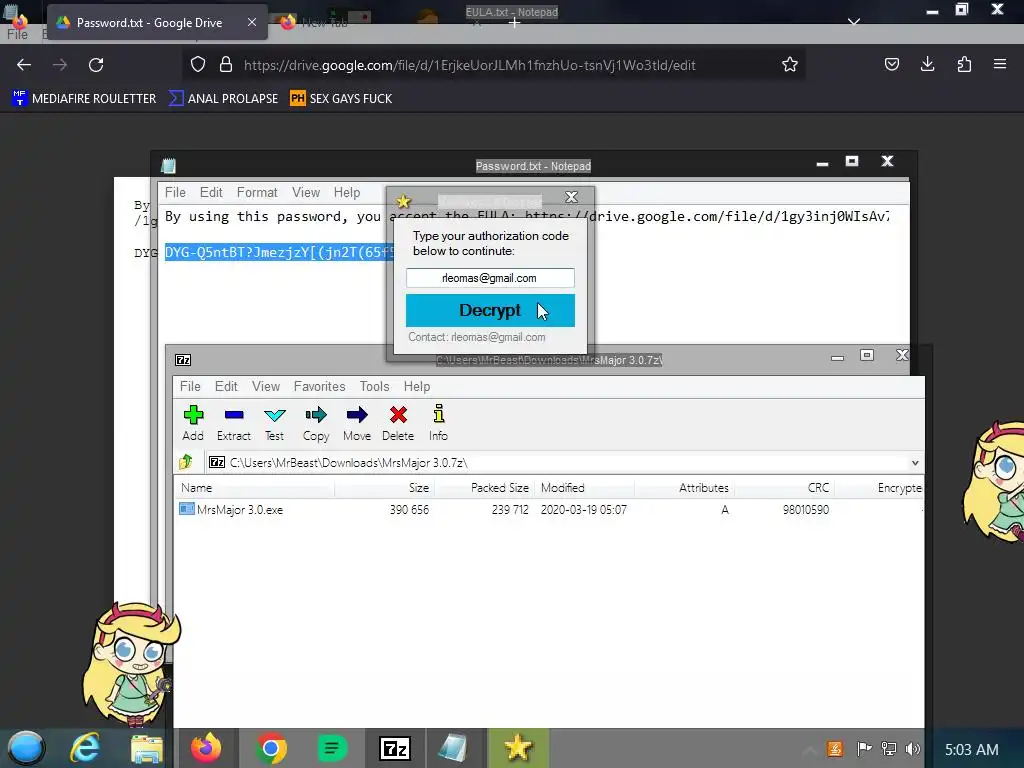Image resolution: width=1024 pixels, height=768 pixels.
Task: Open View menu in 7-Zip
Action: click(266, 387)
